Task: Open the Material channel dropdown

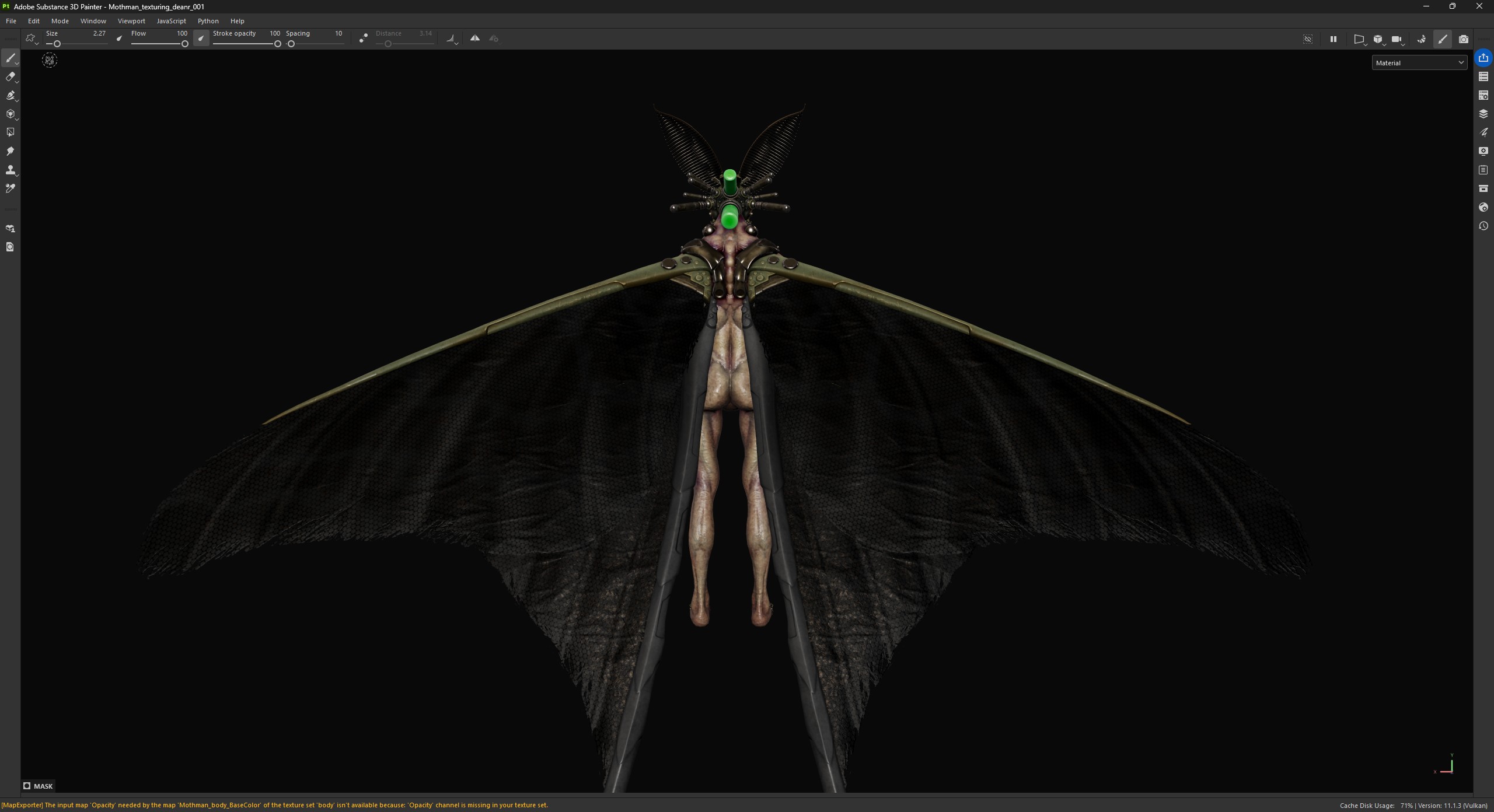Action: click(x=1419, y=62)
